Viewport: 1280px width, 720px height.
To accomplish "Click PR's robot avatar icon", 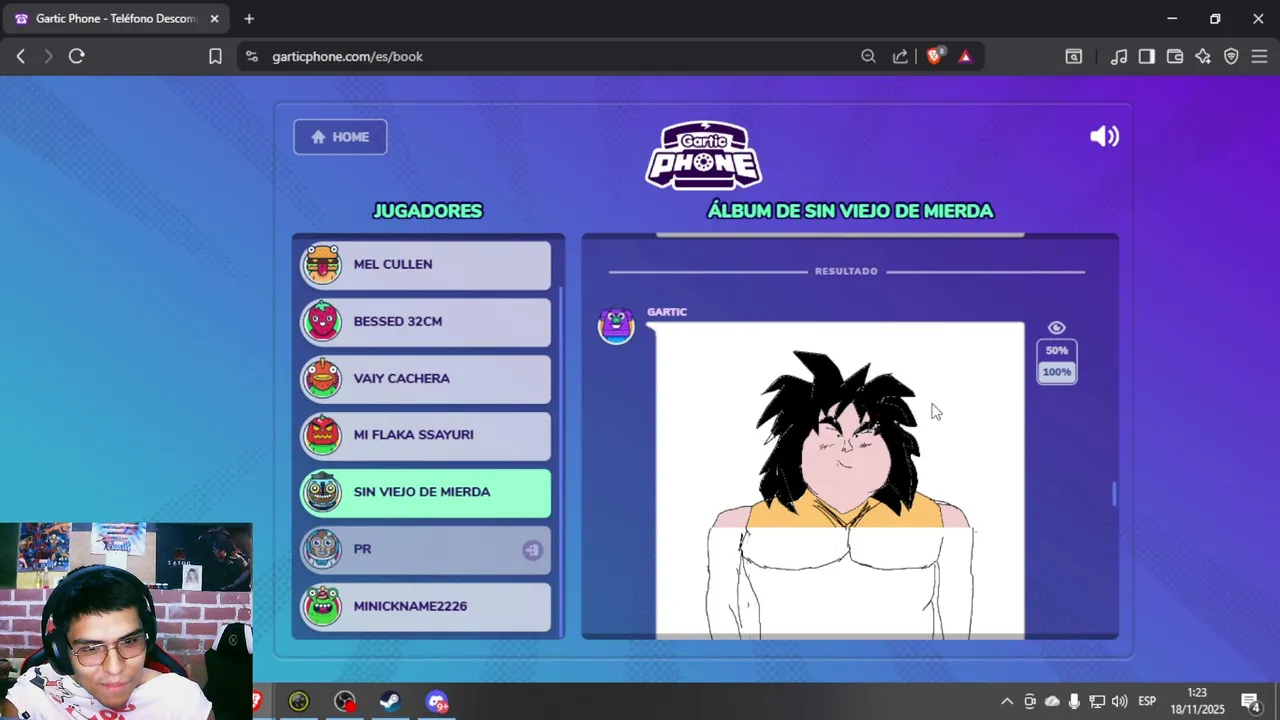I will [x=322, y=548].
